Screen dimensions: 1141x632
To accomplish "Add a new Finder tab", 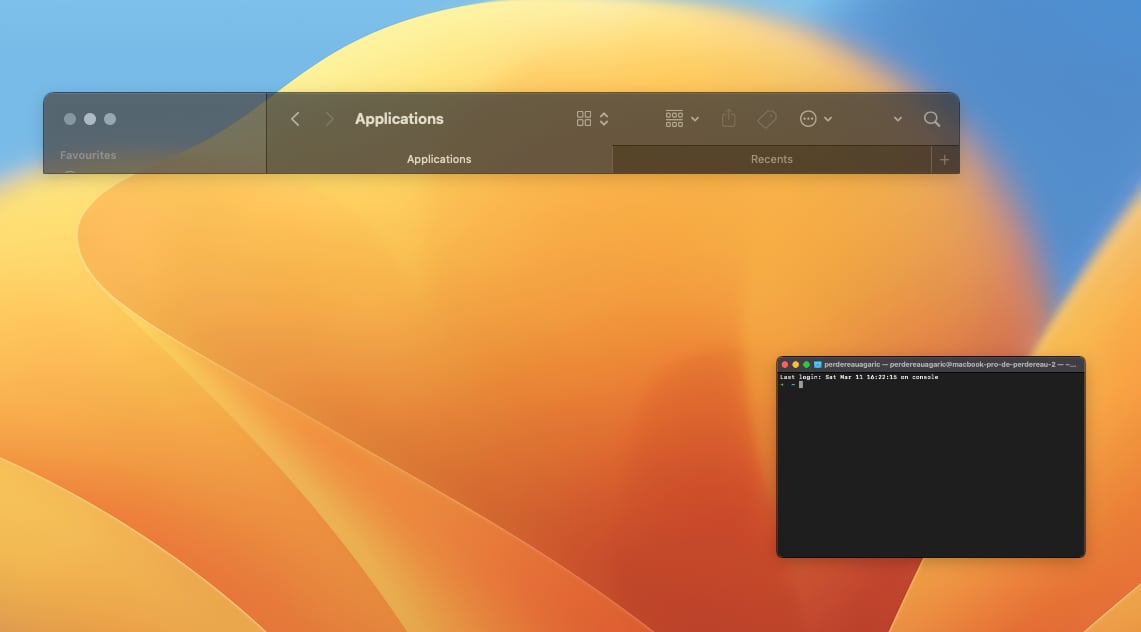I will (x=945, y=159).
